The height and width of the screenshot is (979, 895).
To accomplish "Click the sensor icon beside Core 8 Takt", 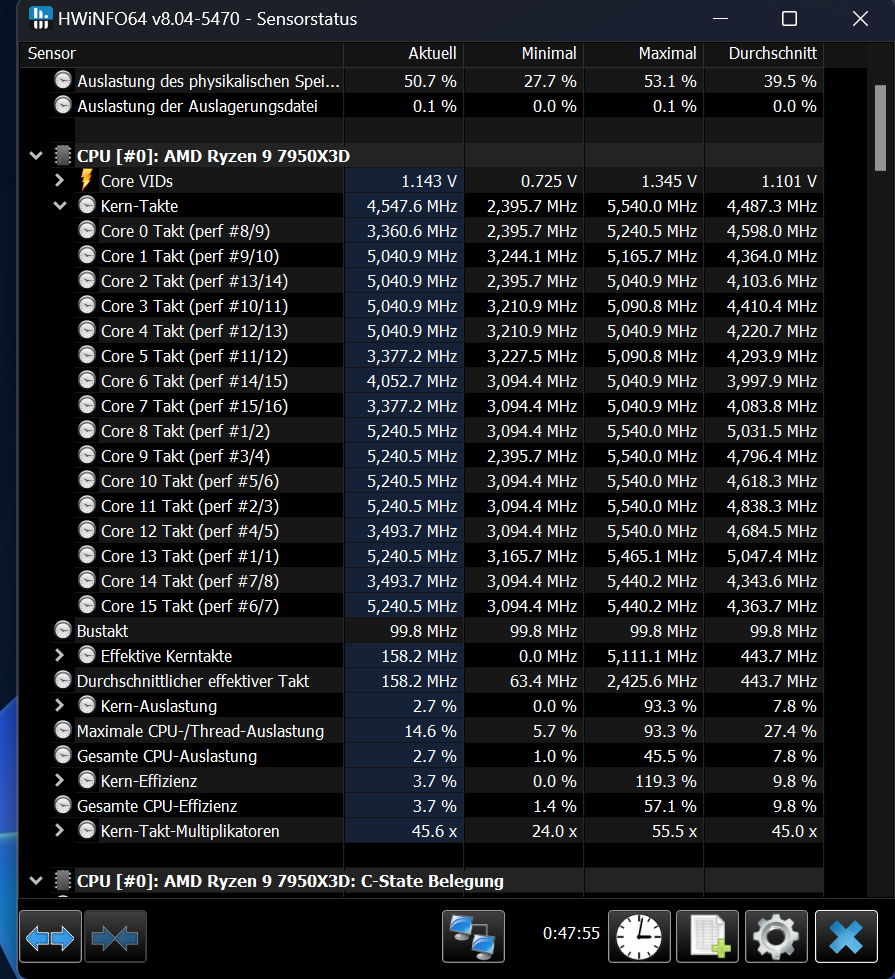I will [x=87, y=430].
